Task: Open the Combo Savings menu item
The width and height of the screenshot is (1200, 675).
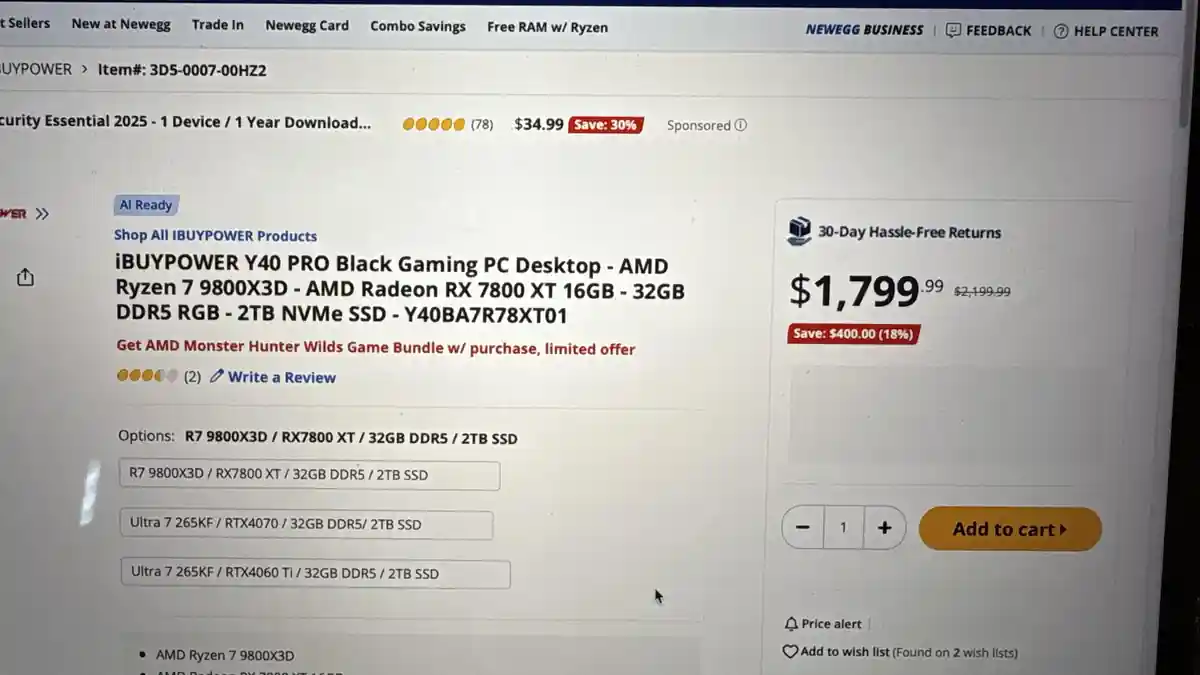Action: click(418, 26)
